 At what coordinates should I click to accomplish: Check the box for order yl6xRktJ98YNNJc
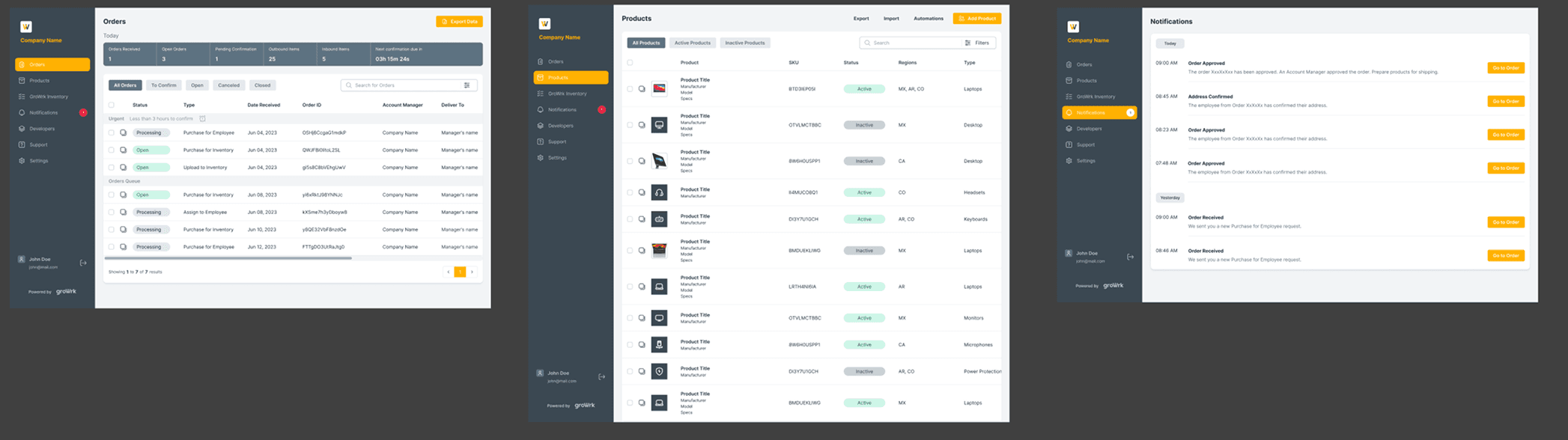pyautogui.click(x=112, y=195)
